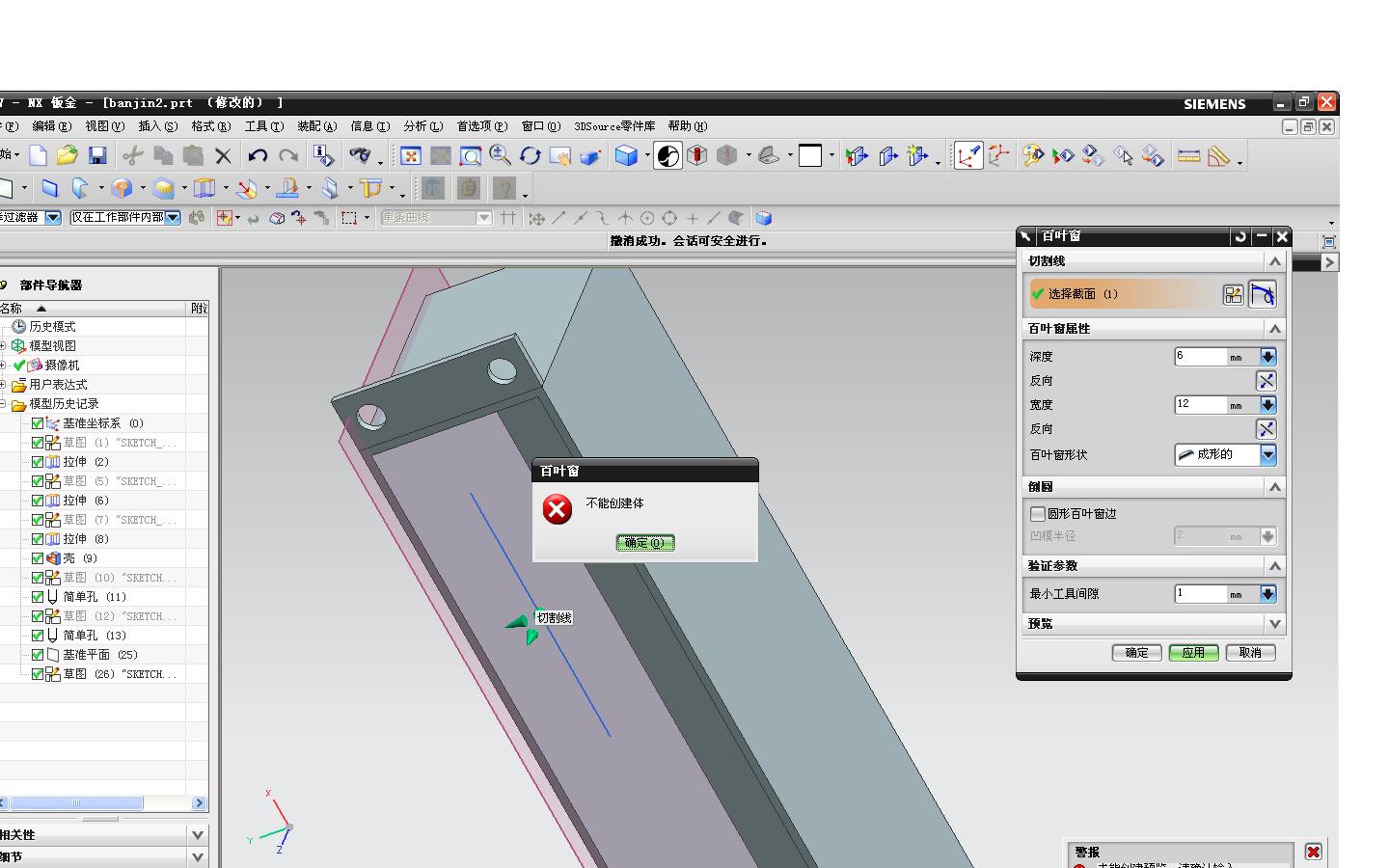Open the 工具(T) menu

(x=263, y=126)
